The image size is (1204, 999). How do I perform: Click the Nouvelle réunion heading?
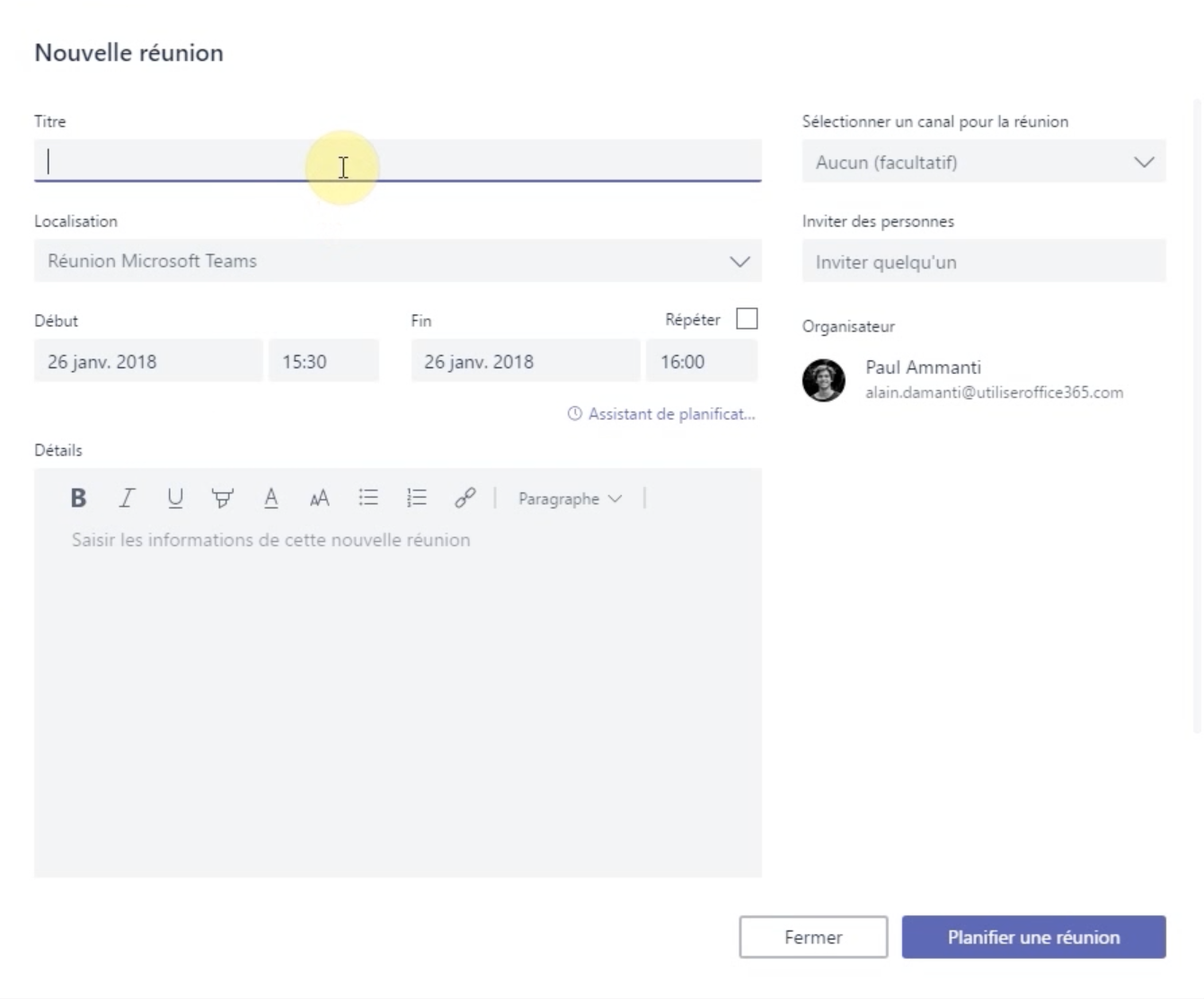[x=129, y=53]
